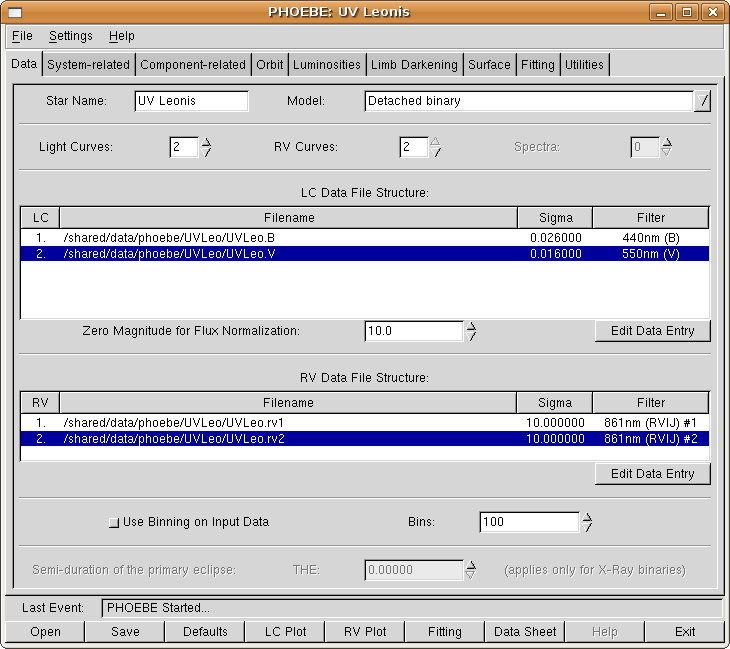The width and height of the screenshot is (730, 649).
Task: Switch to the Component-related tab
Action: (193, 64)
